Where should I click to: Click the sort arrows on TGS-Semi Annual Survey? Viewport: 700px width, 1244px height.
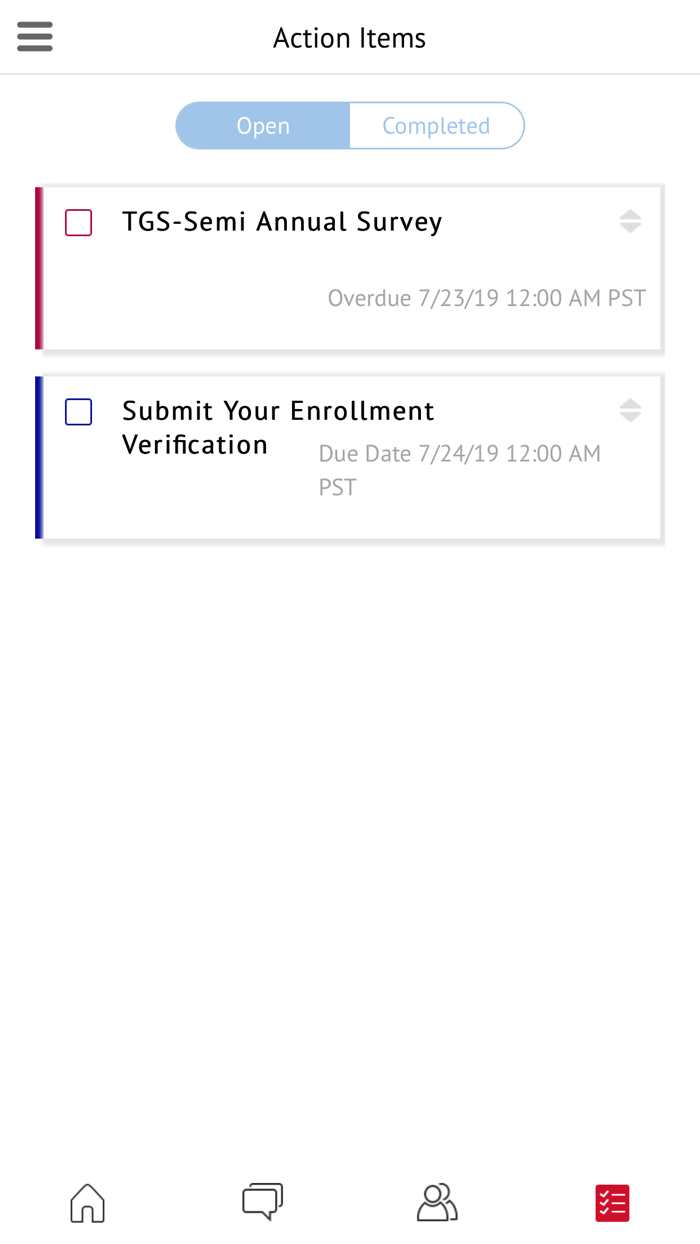[631, 220]
